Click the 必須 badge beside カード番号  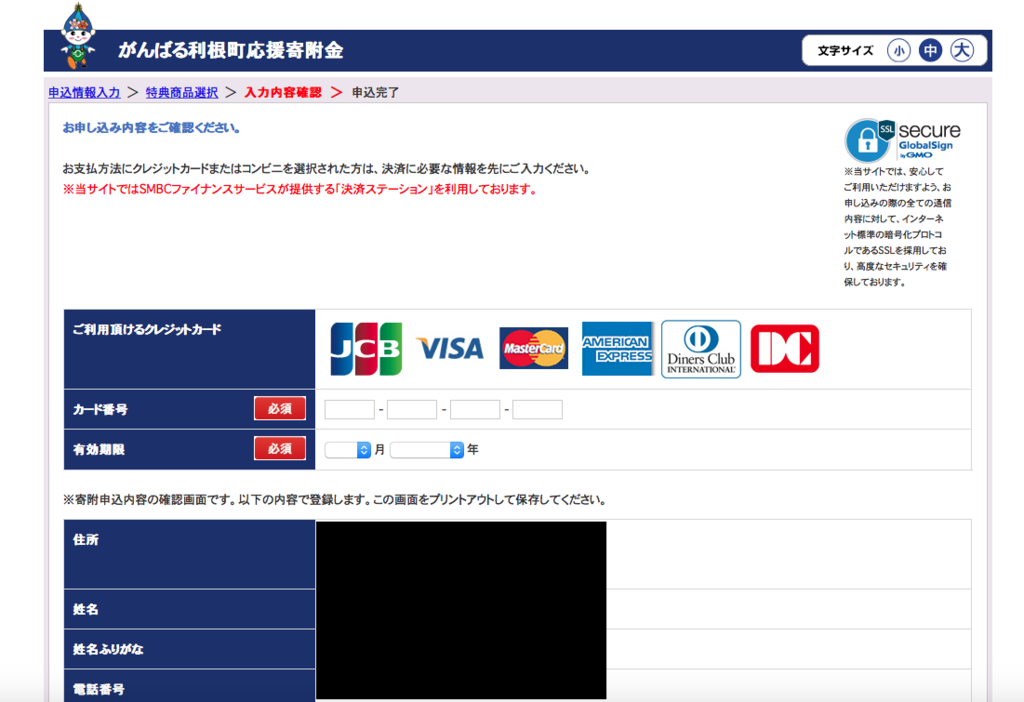(x=280, y=409)
